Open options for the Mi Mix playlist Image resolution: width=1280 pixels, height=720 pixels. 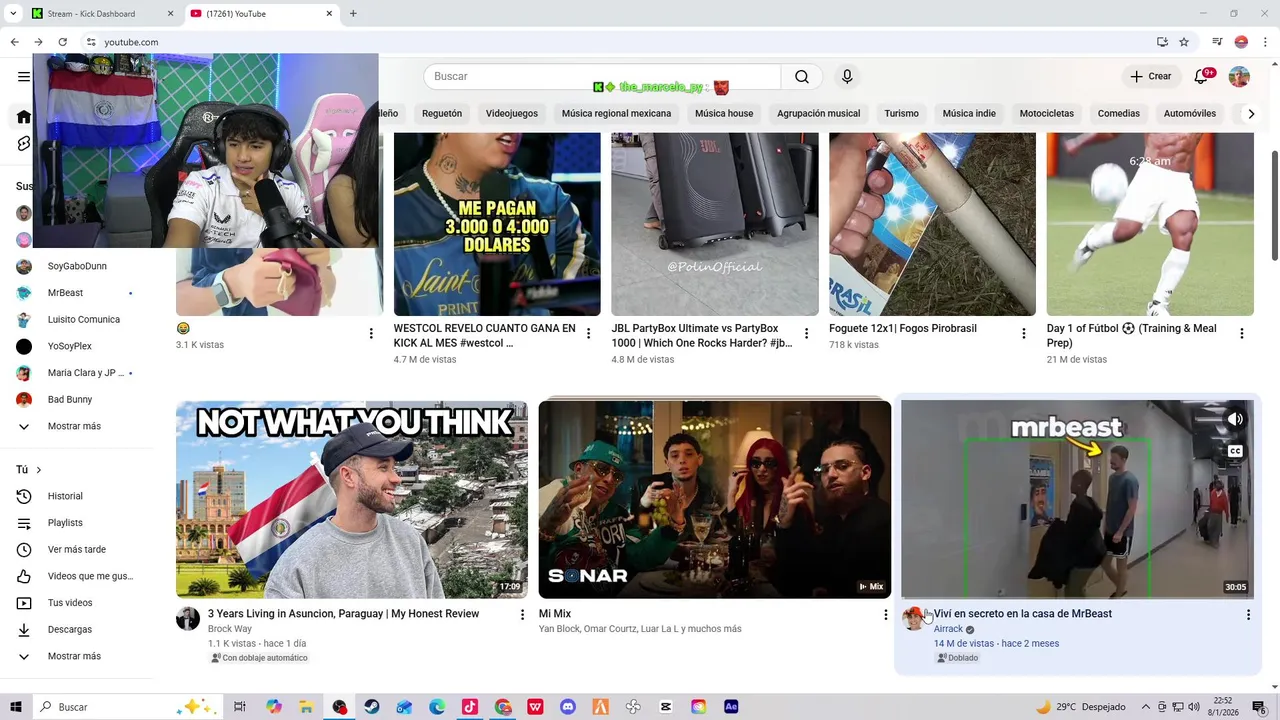click(885, 615)
